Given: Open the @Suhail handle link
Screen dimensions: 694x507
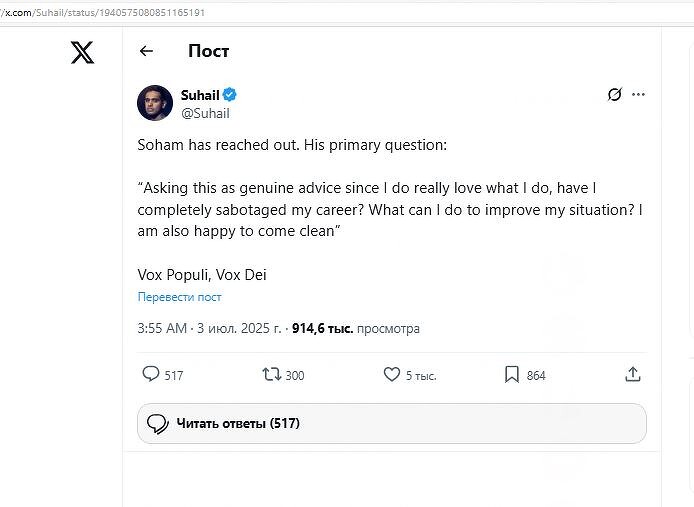Looking at the screenshot, I should [205, 113].
